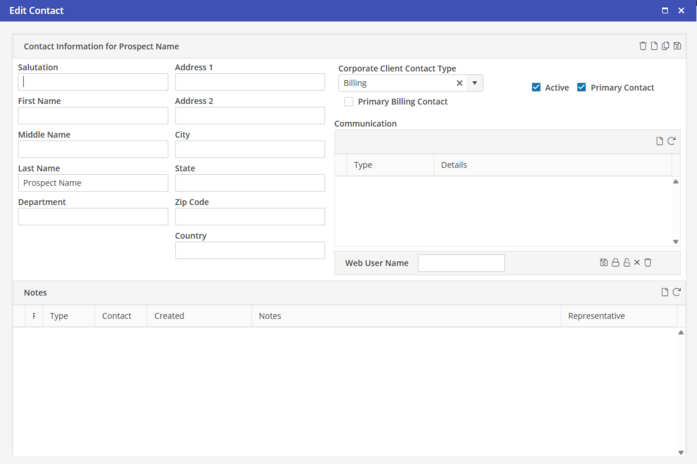697x464 pixels.
Task: Refresh the Notes grid
Action: (x=677, y=292)
